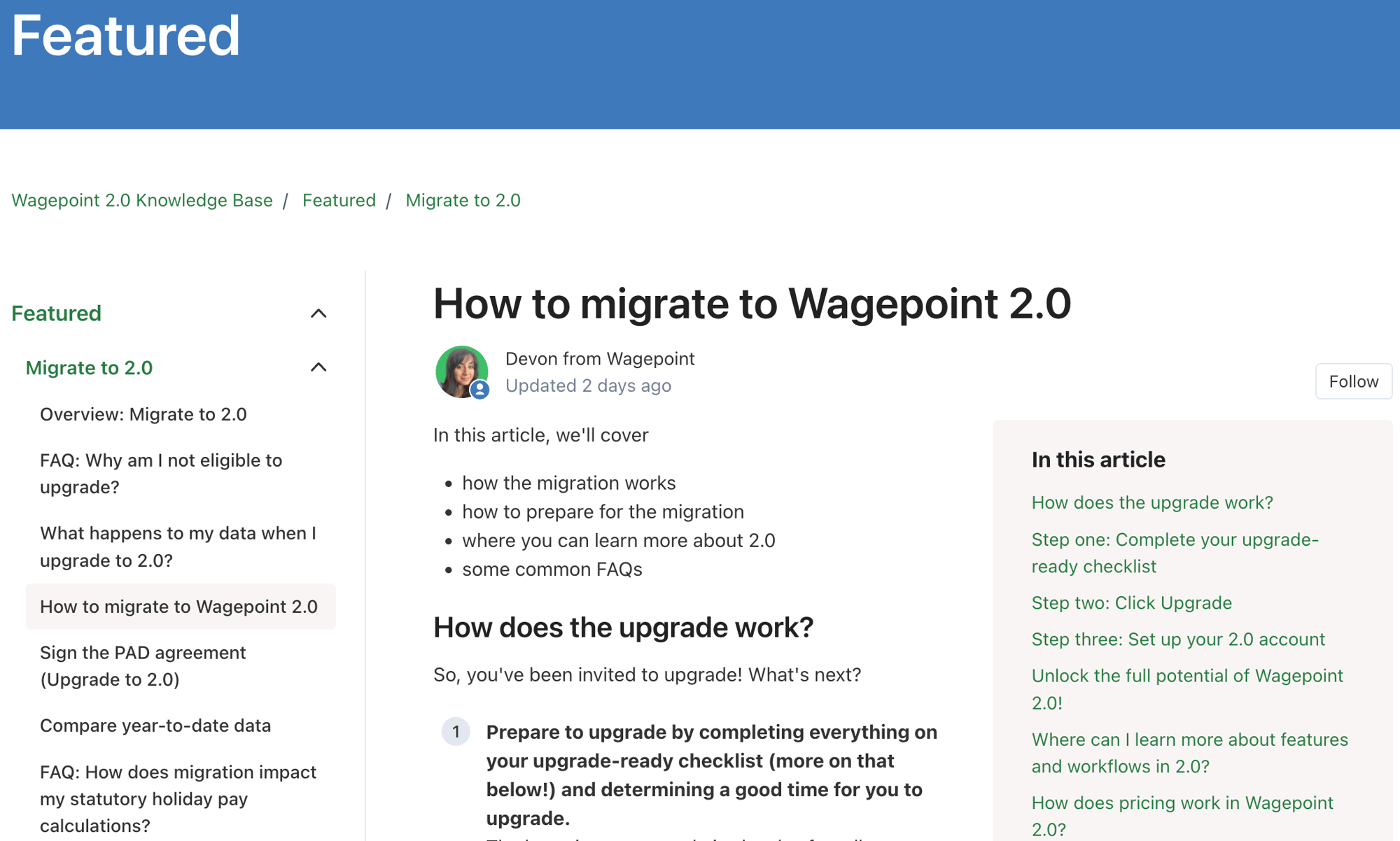
Task: Select How to migrate to Wagepoint 2.0 sidebar item
Action: click(x=181, y=607)
